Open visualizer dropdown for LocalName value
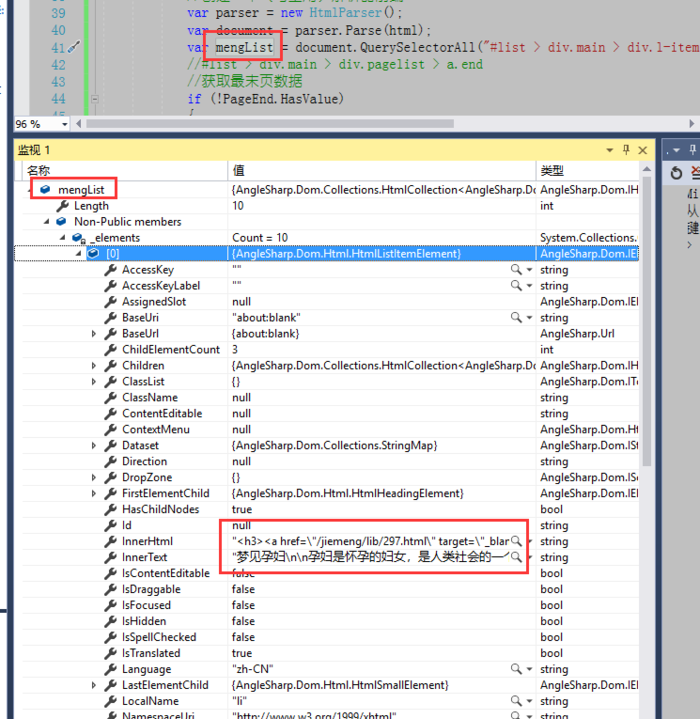 coord(529,701)
